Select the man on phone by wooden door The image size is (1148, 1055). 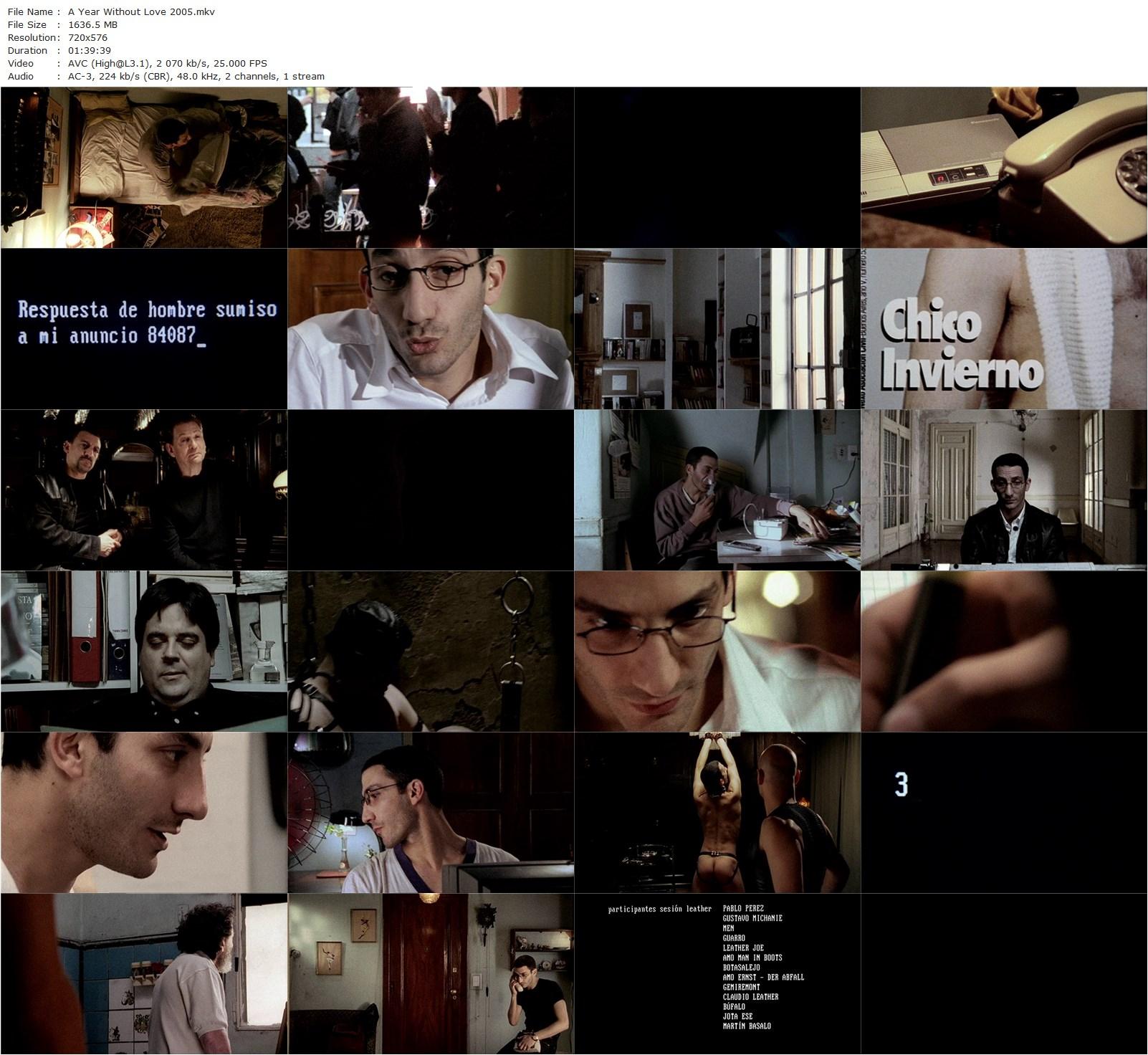[431, 974]
